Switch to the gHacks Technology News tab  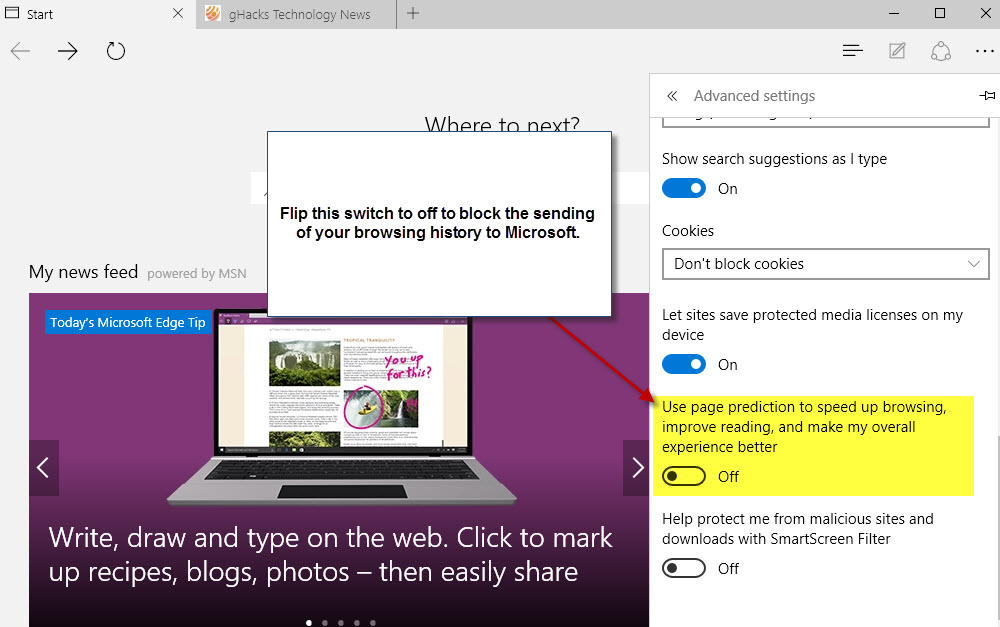pos(296,14)
